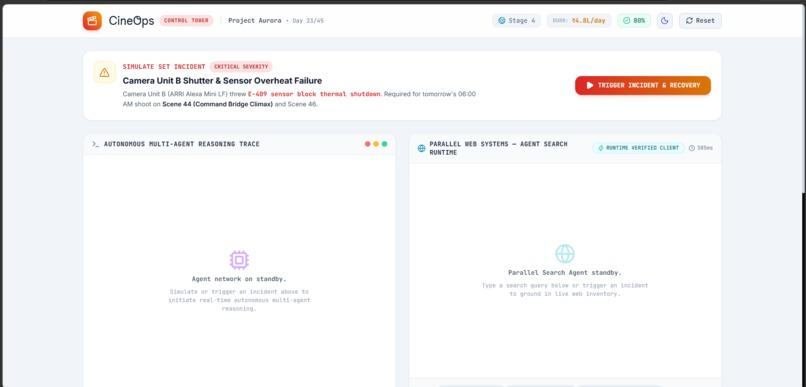Click the warning triangle incident icon
Image resolution: width=806 pixels, height=387 pixels.
click(x=104, y=72)
